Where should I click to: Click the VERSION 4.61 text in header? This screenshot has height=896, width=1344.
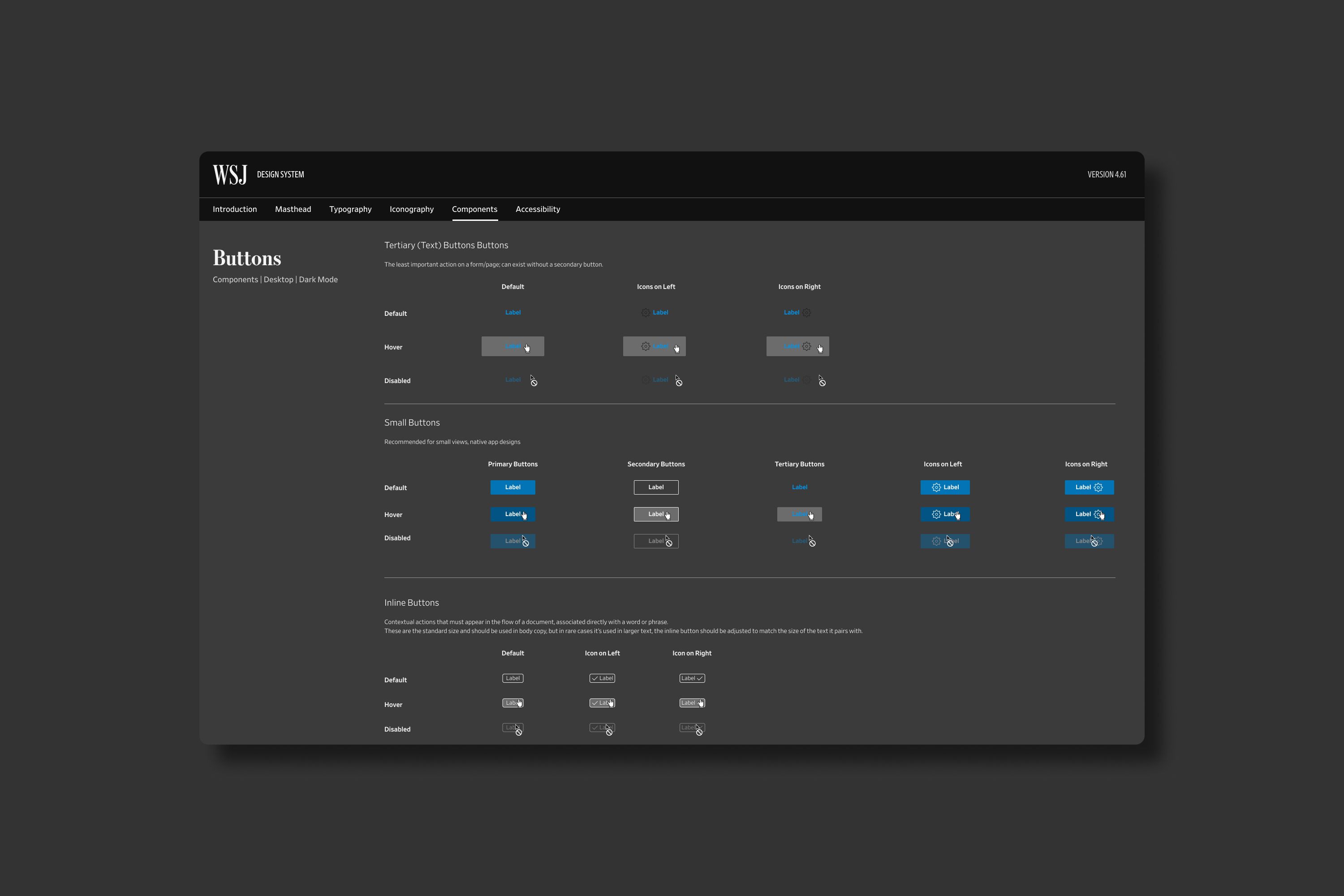click(1106, 174)
